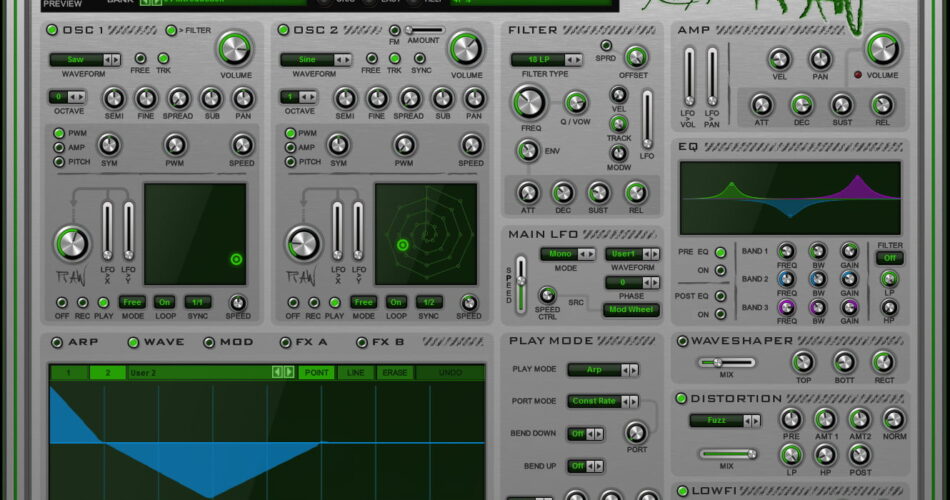Screen dimensions: 950x500
Task: Switch to the FX A tab
Action: coord(286,342)
